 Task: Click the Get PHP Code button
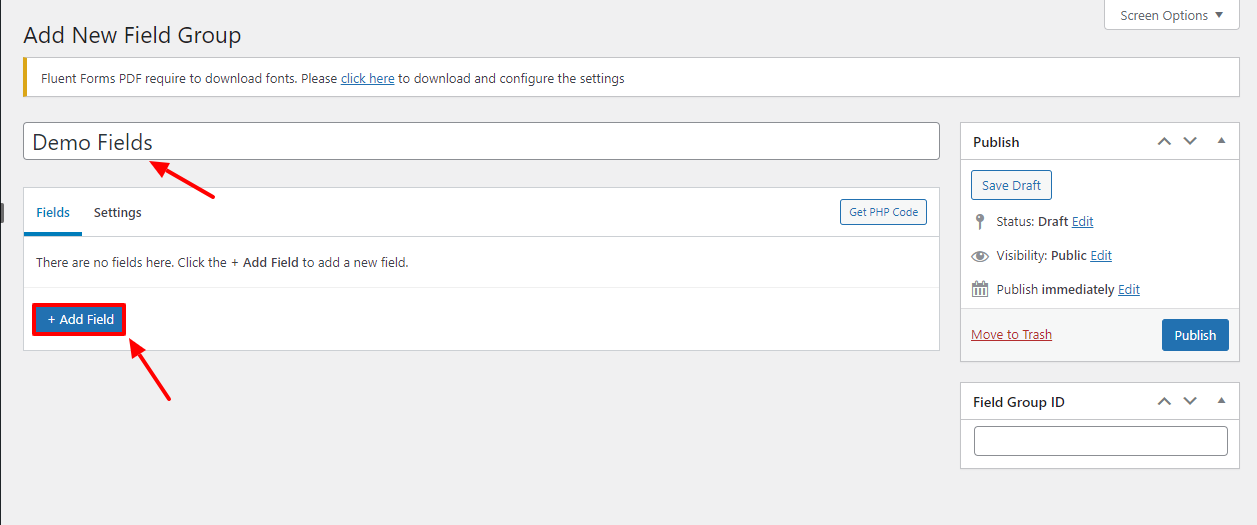pos(883,212)
